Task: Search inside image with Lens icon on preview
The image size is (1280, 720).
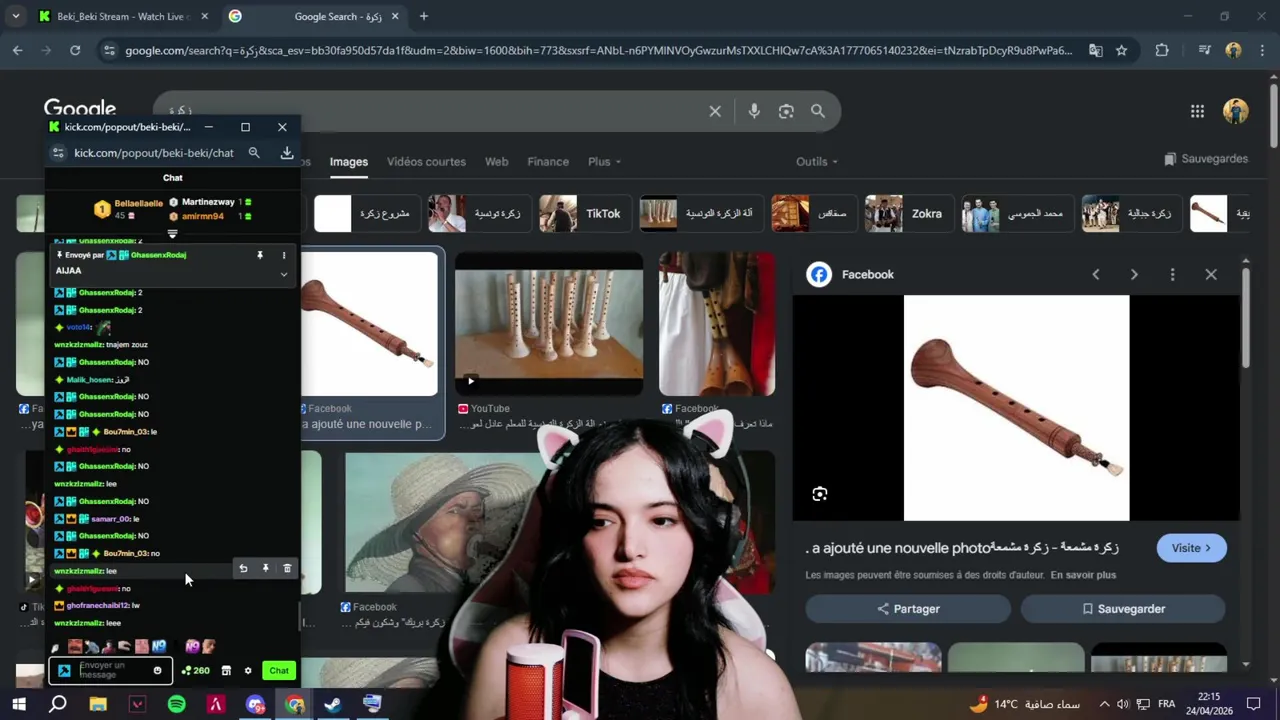Action: pos(820,494)
